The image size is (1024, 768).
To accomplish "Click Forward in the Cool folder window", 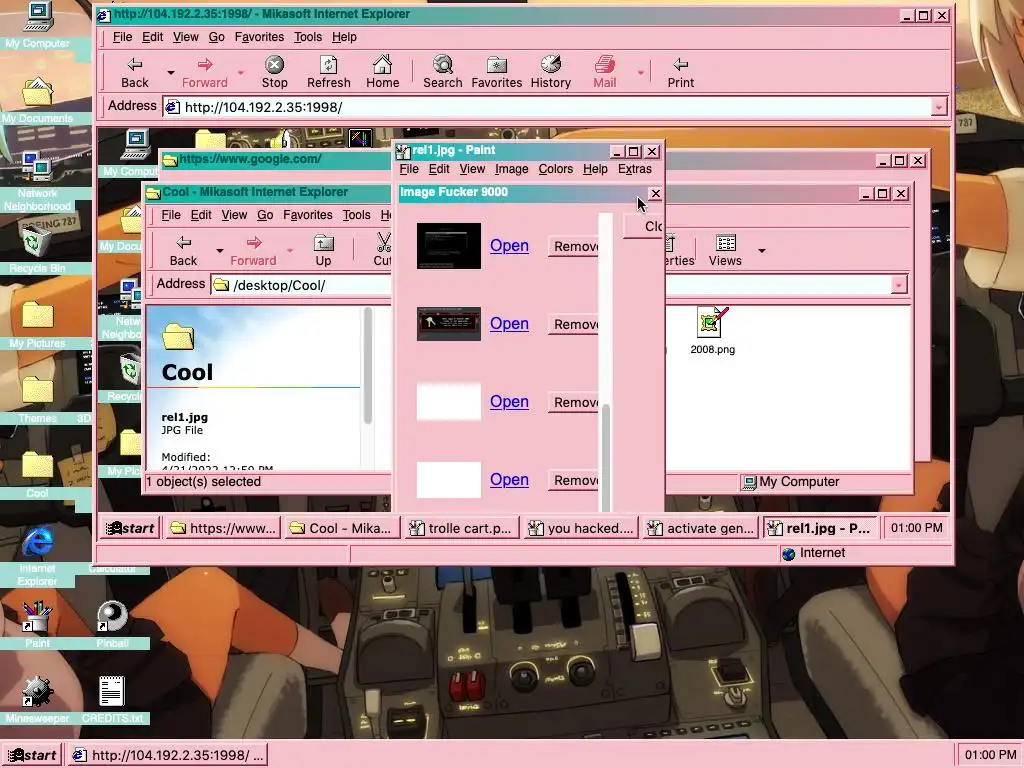I will point(253,250).
